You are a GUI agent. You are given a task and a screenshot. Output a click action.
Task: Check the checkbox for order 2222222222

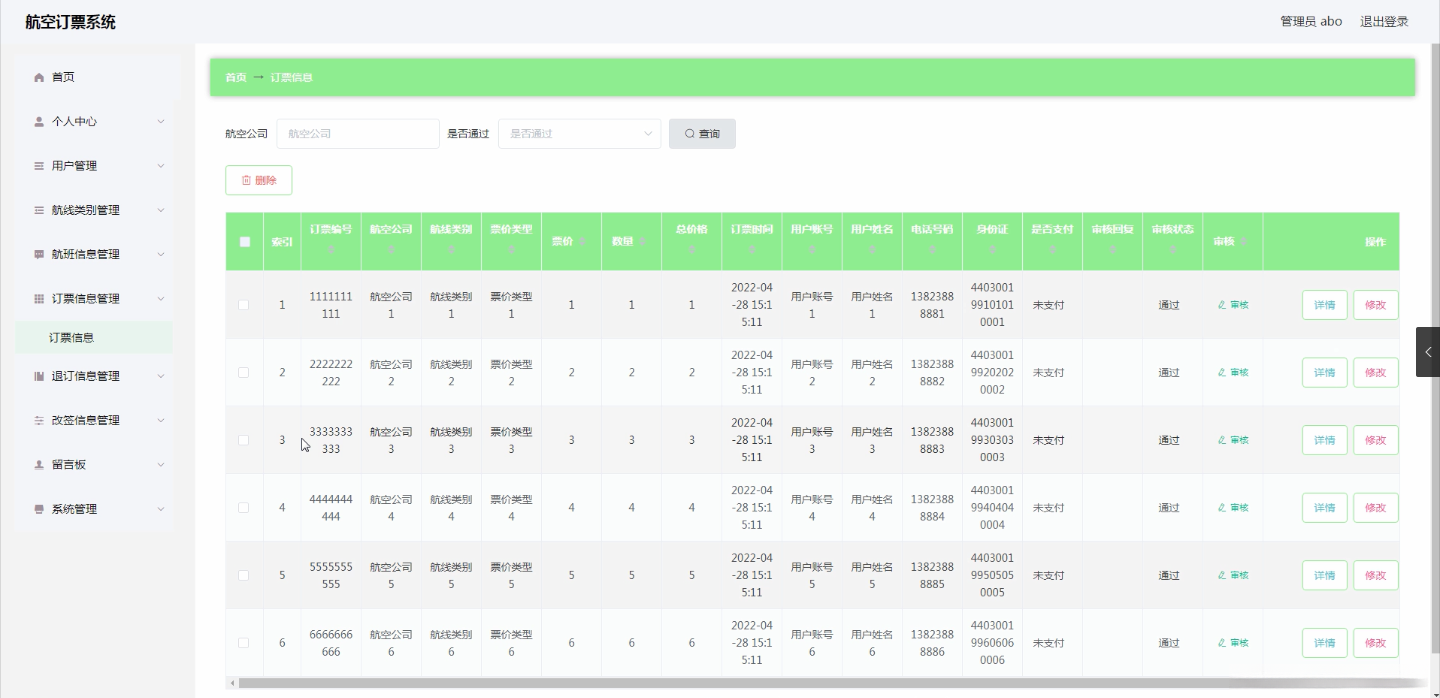coord(243,372)
